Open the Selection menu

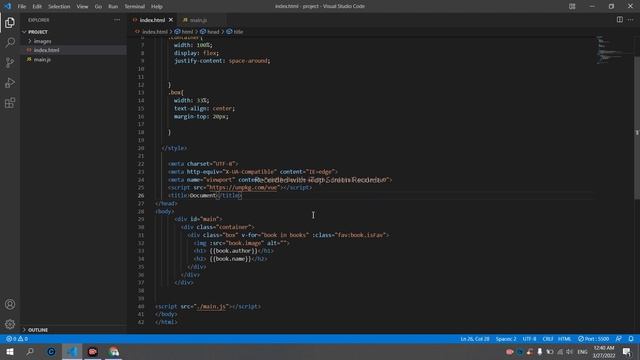click(x=59, y=7)
